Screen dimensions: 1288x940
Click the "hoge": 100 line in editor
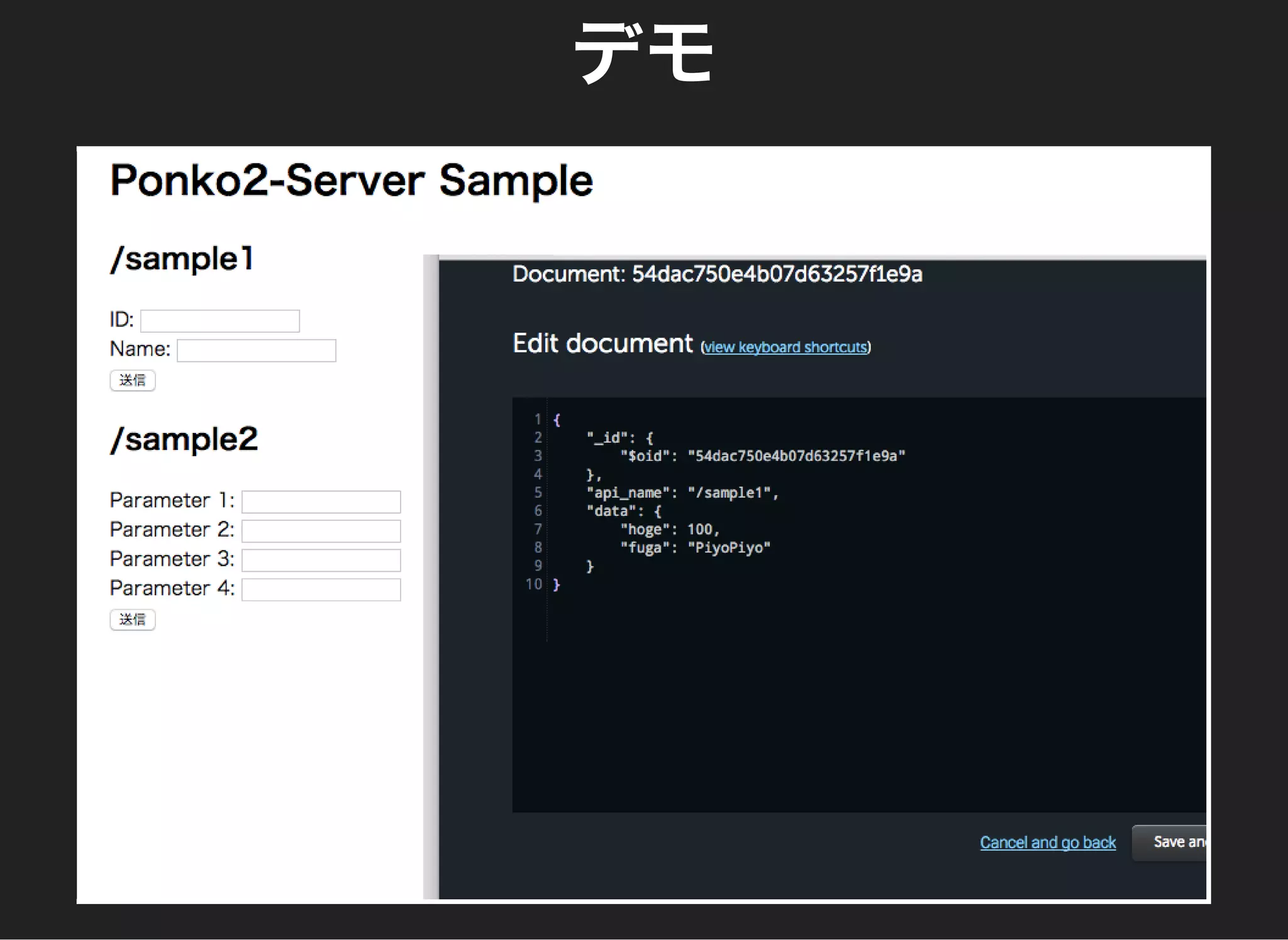click(x=669, y=530)
